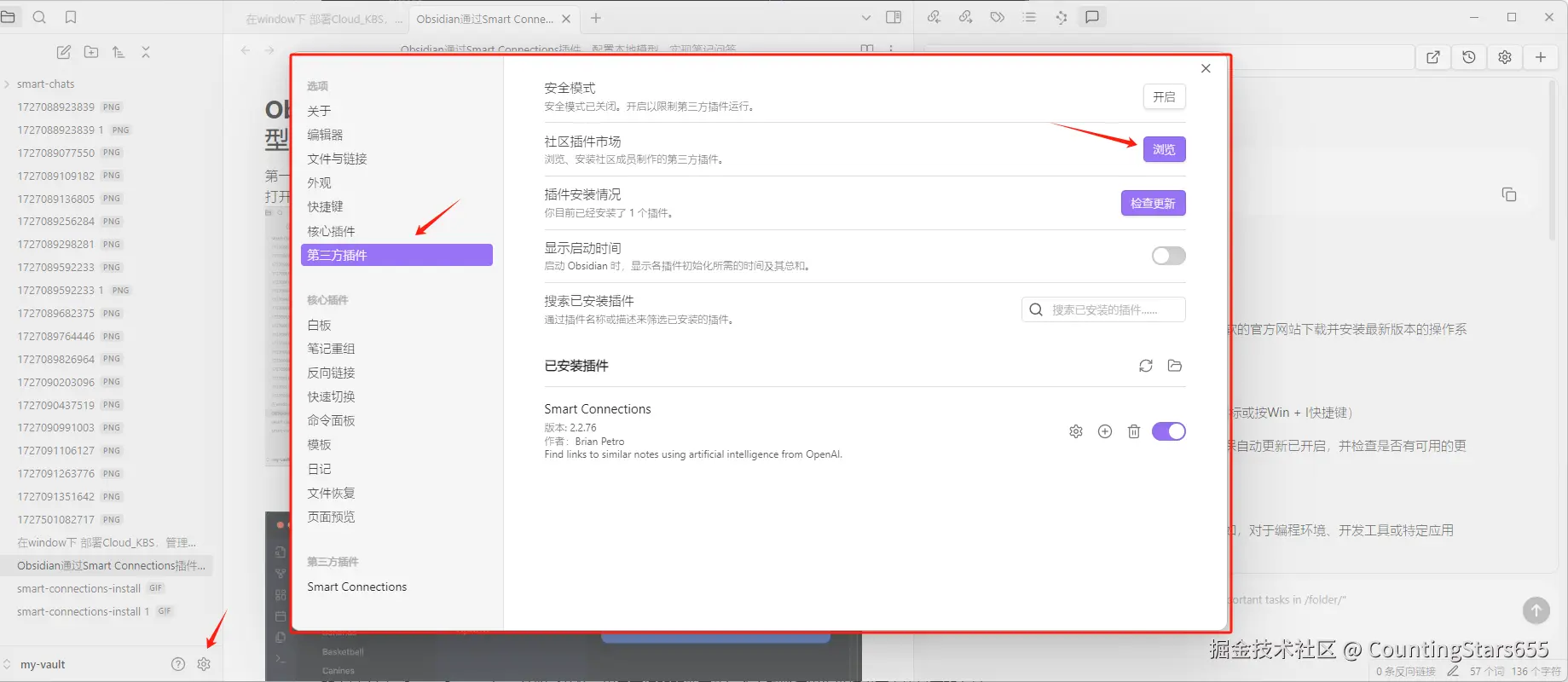Screen dimensions: 1568x682
Task: Open a new tab with plus
Action: coord(596,17)
